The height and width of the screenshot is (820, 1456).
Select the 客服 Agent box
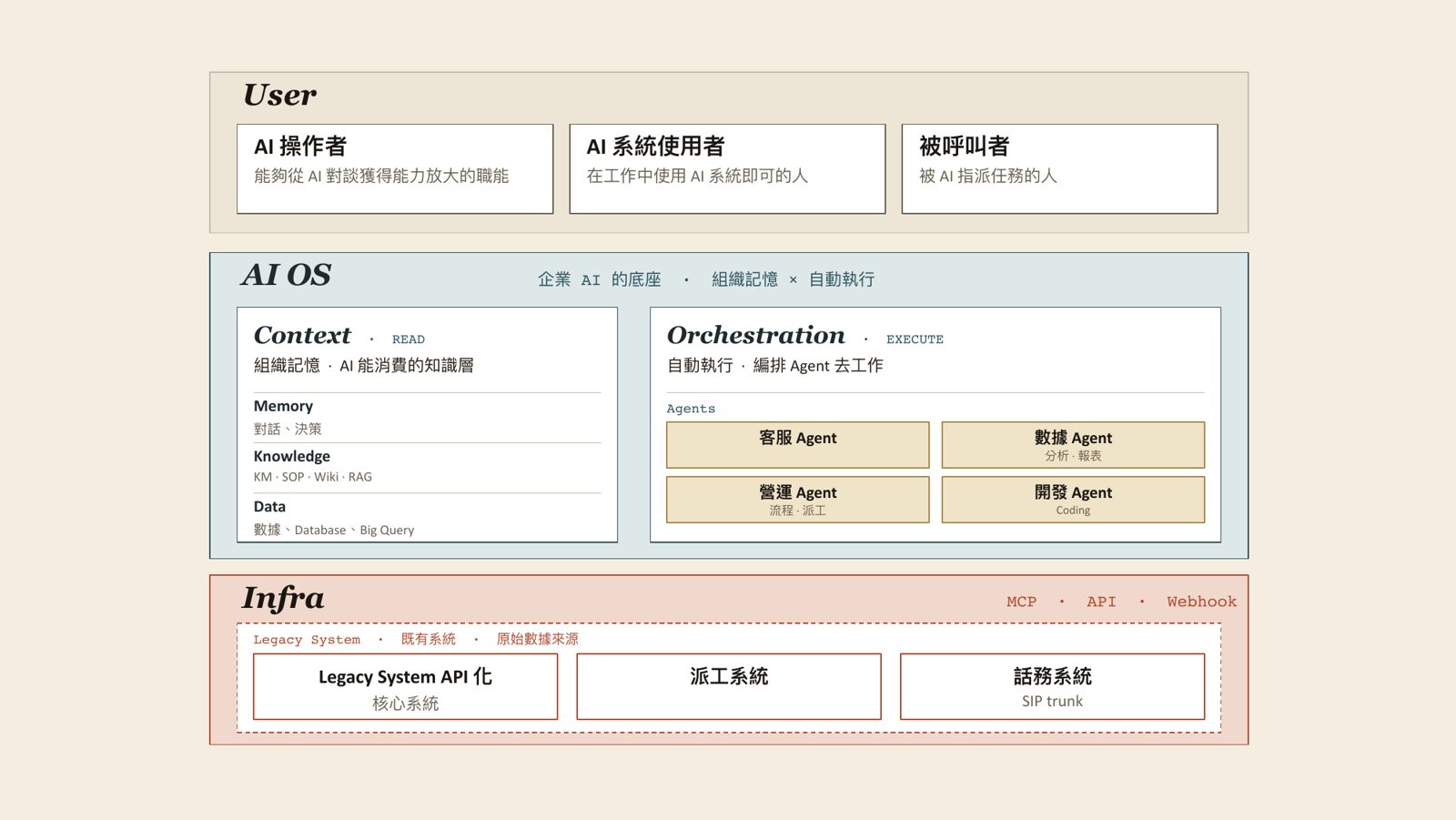(798, 445)
